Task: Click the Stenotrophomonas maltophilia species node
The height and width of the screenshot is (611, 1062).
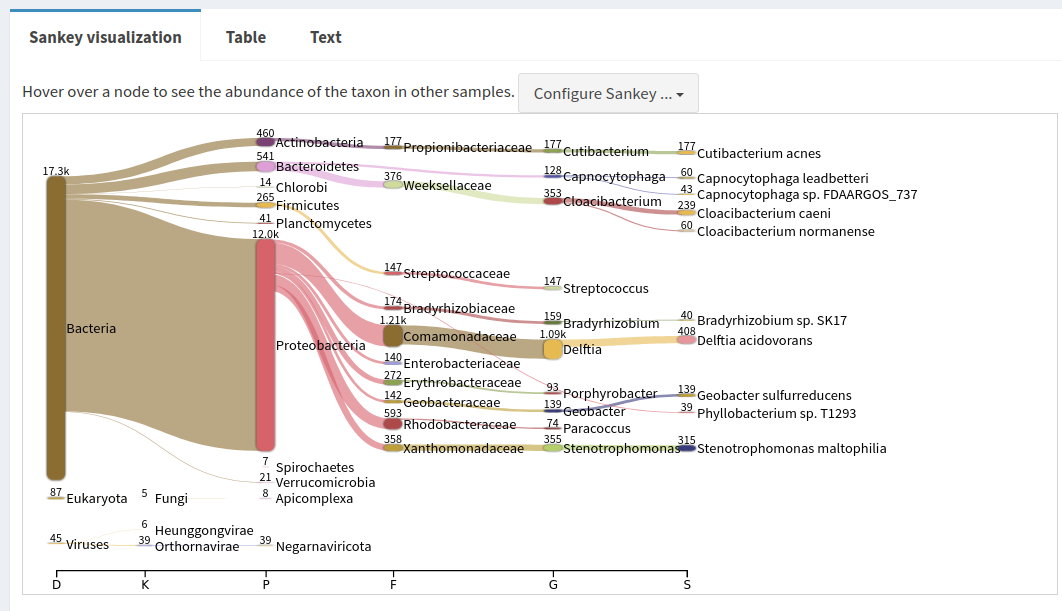Action: tap(686, 448)
